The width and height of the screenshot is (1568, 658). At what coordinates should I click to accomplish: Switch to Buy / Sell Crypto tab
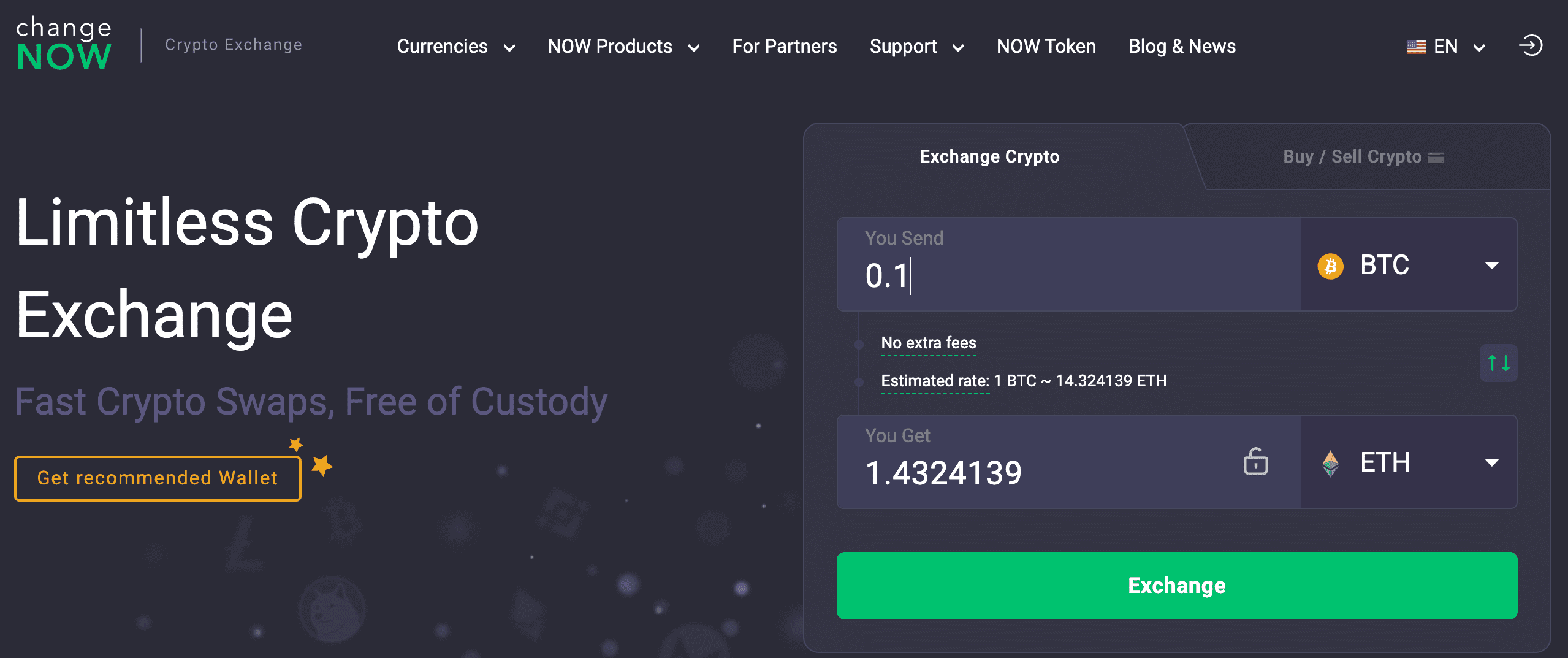(x=1363, y=156)
